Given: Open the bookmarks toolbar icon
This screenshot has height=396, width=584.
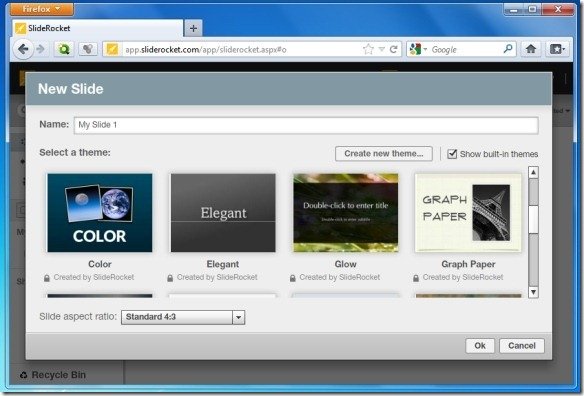Looking at the screenshot, I should coord(557,49).
